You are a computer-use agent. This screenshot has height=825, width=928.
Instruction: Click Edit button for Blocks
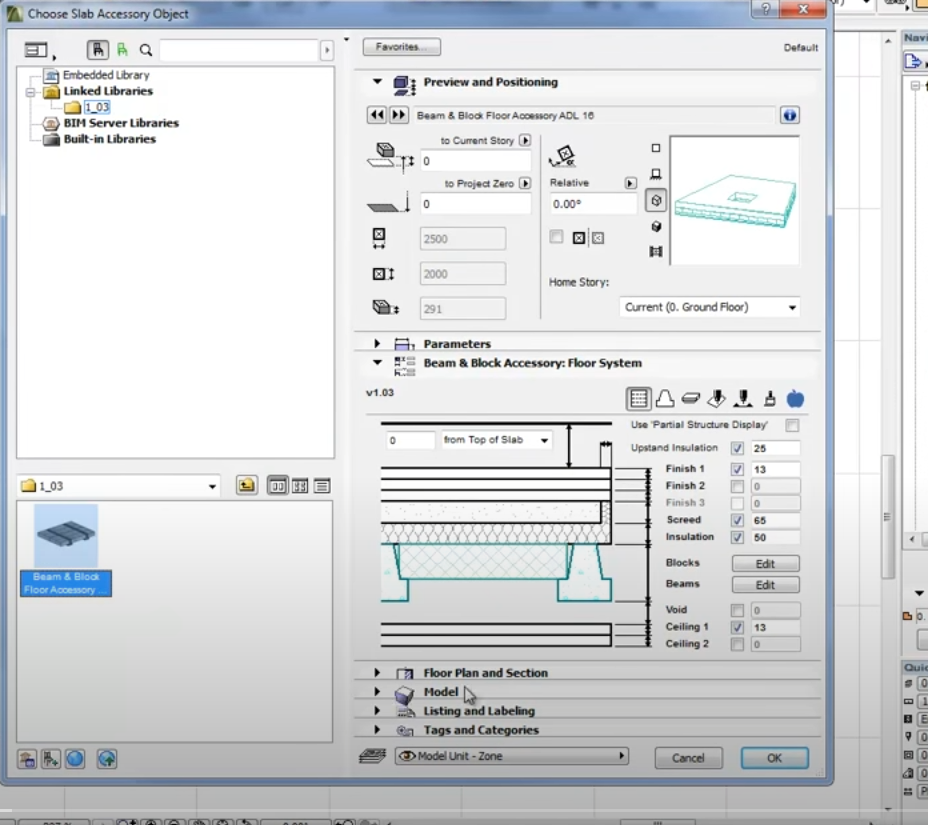tap(765, 563)
